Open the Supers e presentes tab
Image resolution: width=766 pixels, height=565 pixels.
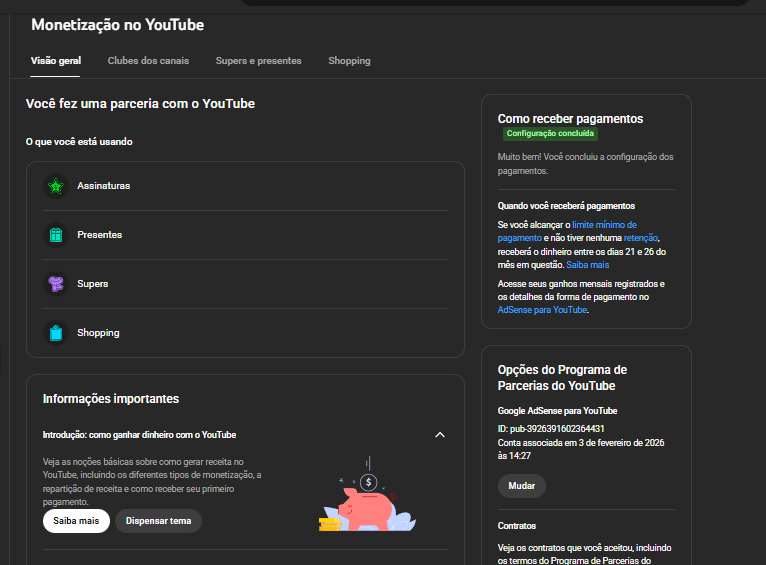coord(258,61)
